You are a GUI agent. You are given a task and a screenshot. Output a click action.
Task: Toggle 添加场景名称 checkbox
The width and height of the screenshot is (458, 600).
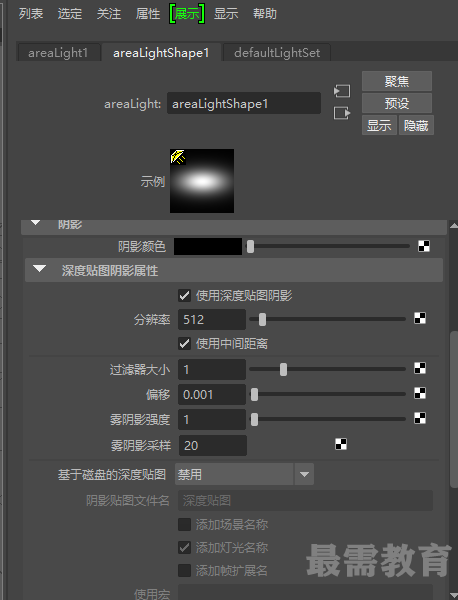pyautogui.click(x=184, y=524)
